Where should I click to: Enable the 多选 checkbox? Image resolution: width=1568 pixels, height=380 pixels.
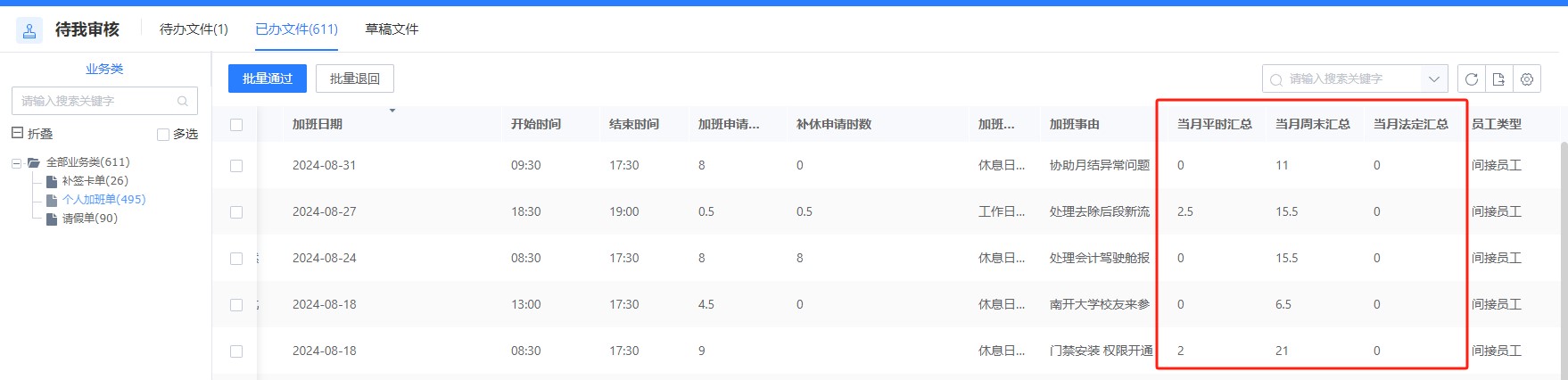click(x=163, y=135)
